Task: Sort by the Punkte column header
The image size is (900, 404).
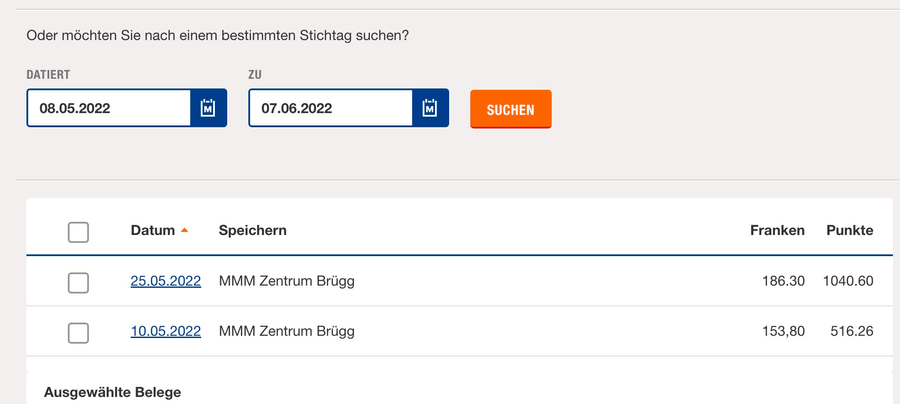Action: tap(850, 230)
